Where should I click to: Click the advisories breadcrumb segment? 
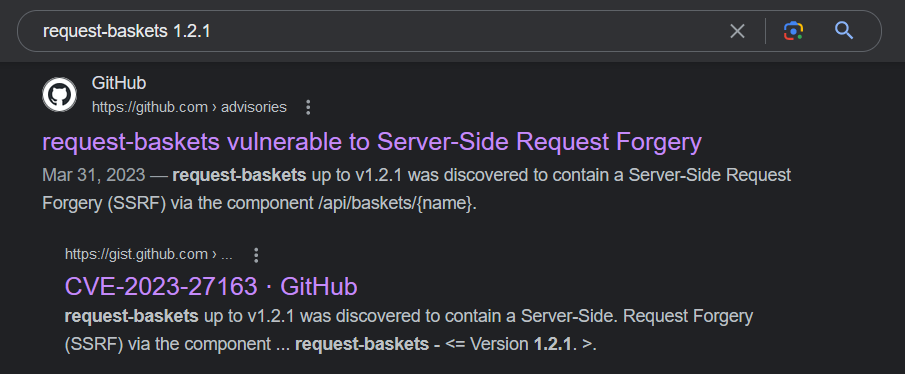[x=254, y=107]
